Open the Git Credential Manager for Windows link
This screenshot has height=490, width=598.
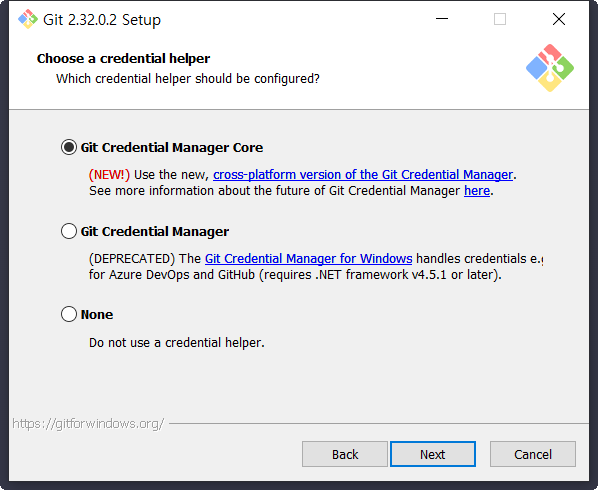[309, 259]
